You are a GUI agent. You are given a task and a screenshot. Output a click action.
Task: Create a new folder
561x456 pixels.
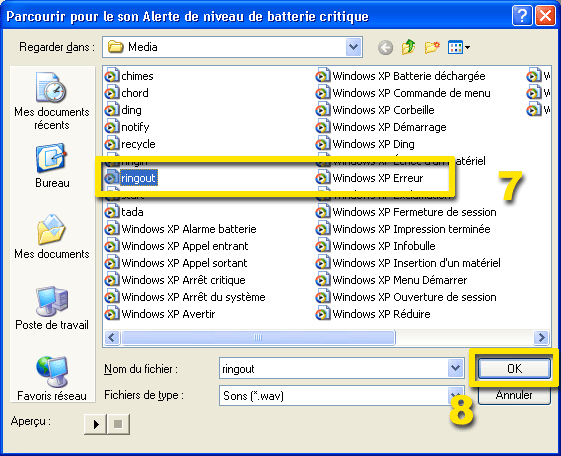click(432, 47)
